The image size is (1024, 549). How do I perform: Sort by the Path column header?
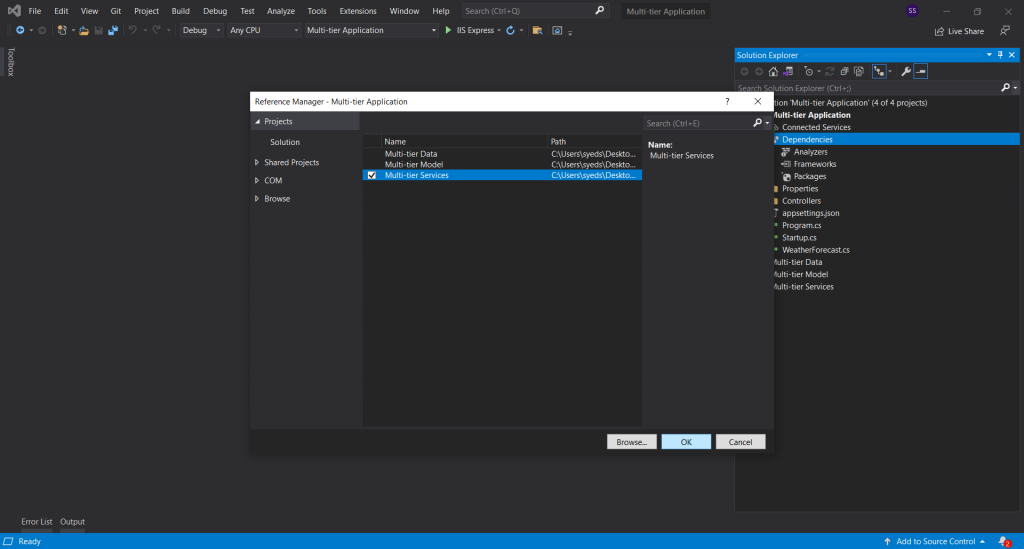595,141
